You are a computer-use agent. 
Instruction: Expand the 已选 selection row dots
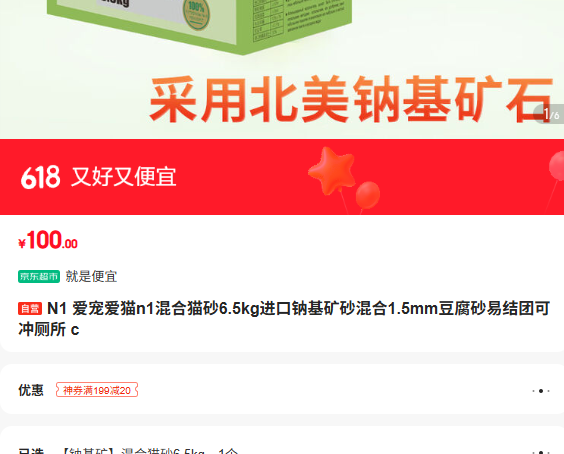541,451
